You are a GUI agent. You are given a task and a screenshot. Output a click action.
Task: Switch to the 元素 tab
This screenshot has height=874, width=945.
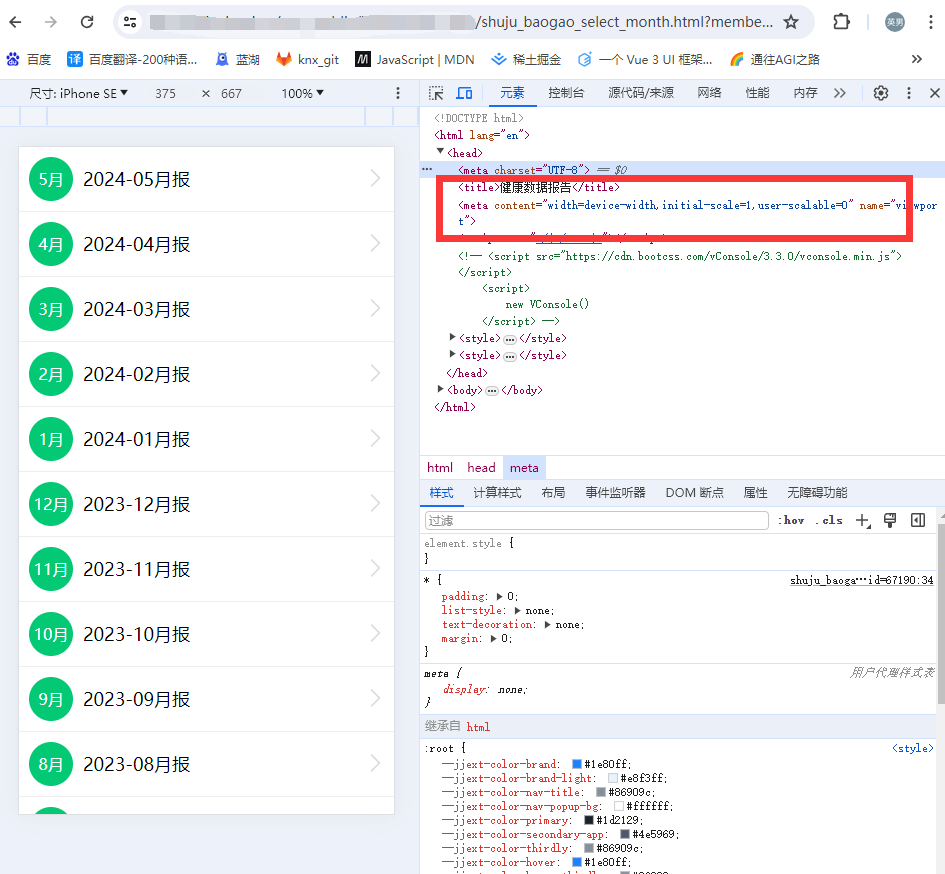click(x=512, y=93)
